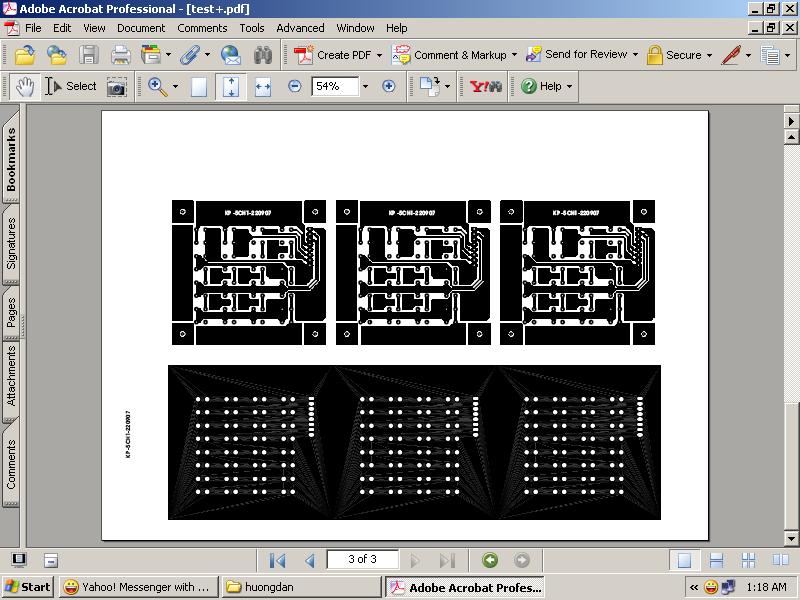Viewport: 800px width, 600px height.
Task: Open the Document menu
Action: coord(141,28)
